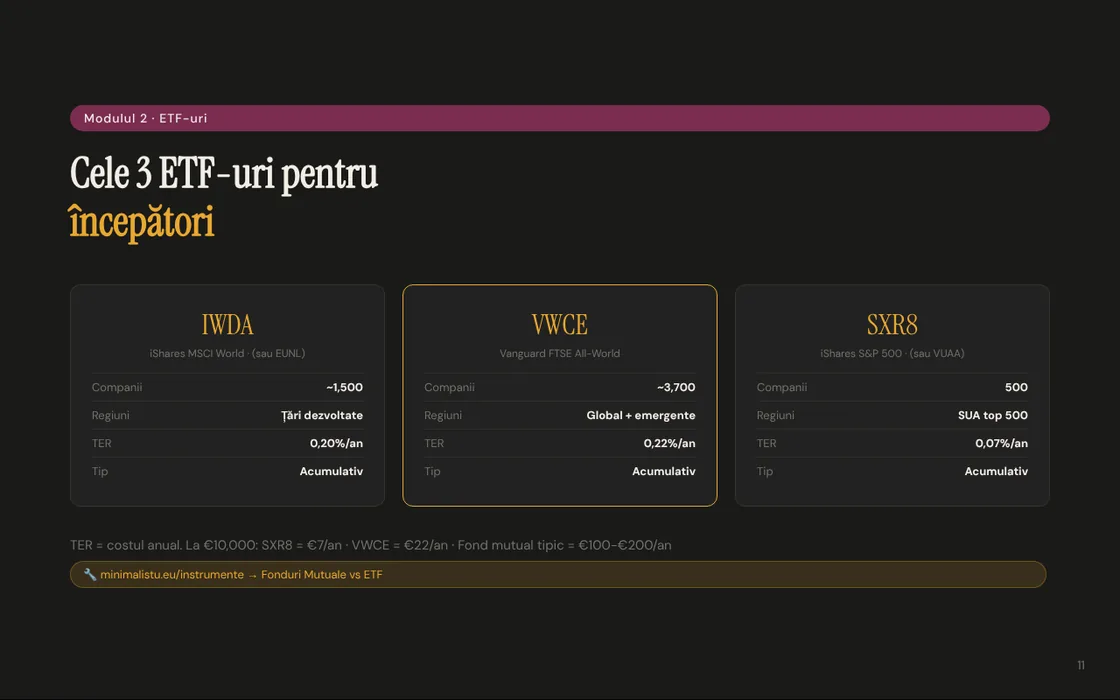Viewport: 1120px width, 700px height.
Task: Click the Vanguard FTSE All-World subtitle
Action: tap(559, 353)
